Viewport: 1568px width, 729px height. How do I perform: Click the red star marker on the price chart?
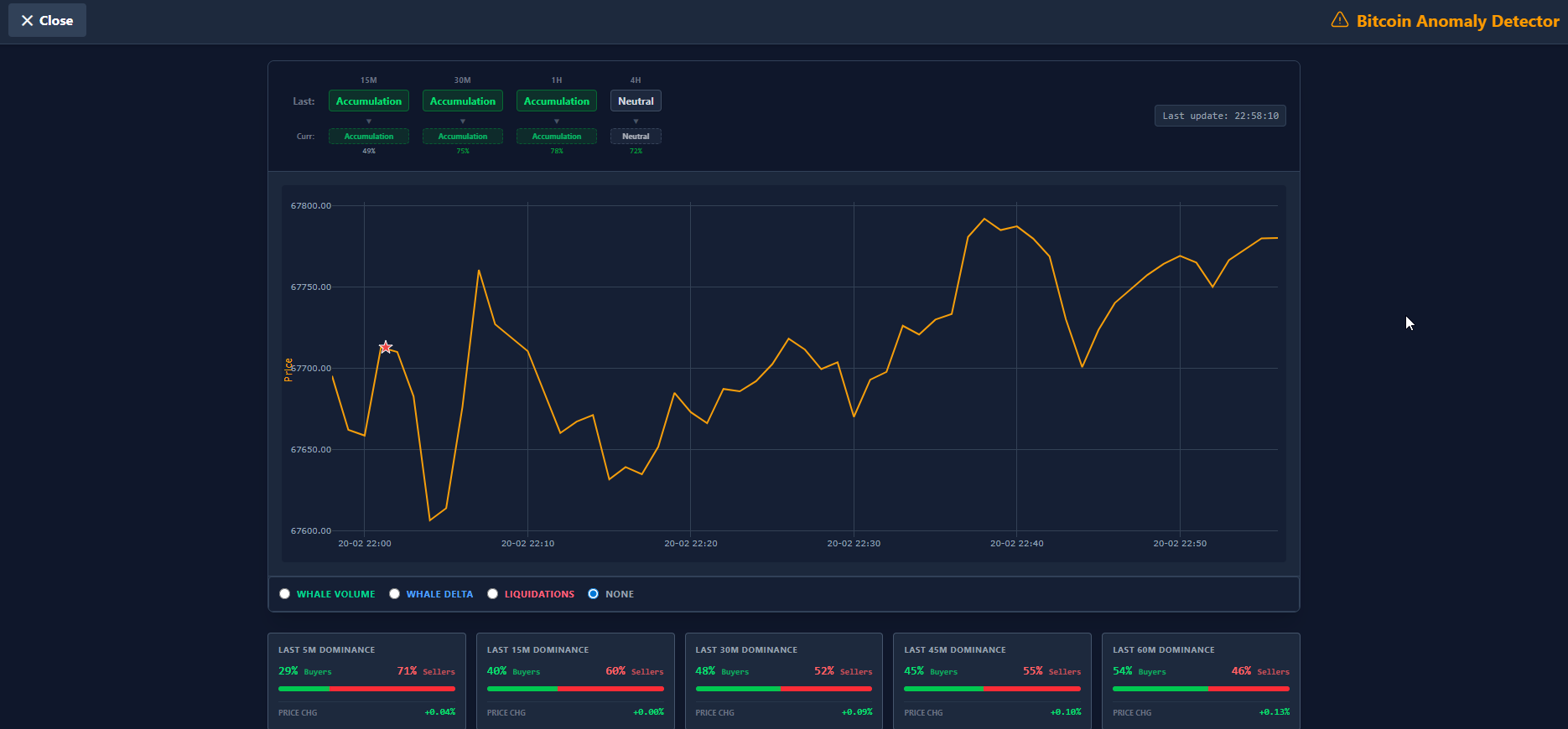386,347
